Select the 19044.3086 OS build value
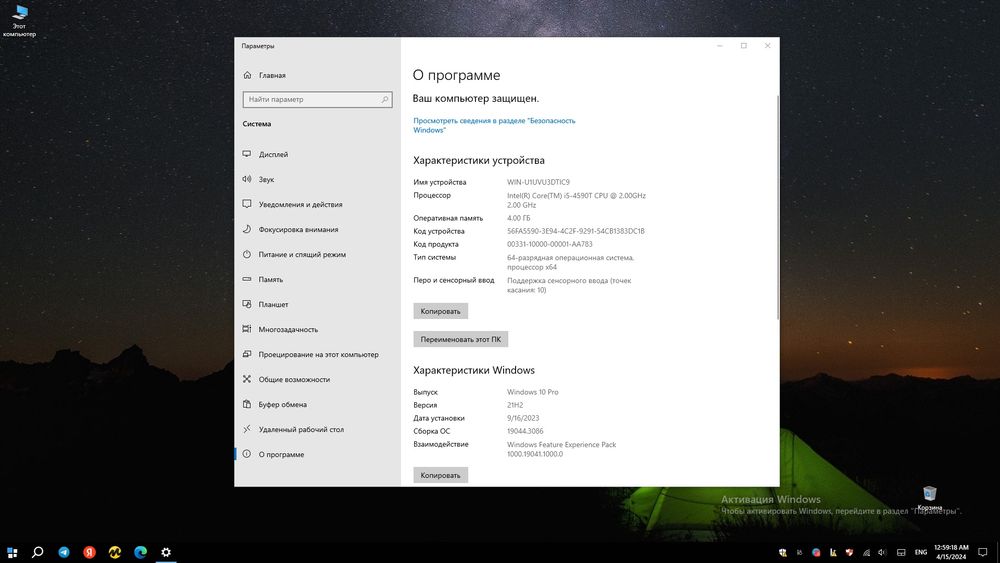The width and height of the screenshot is (1000, 563). tap(525, 431)
